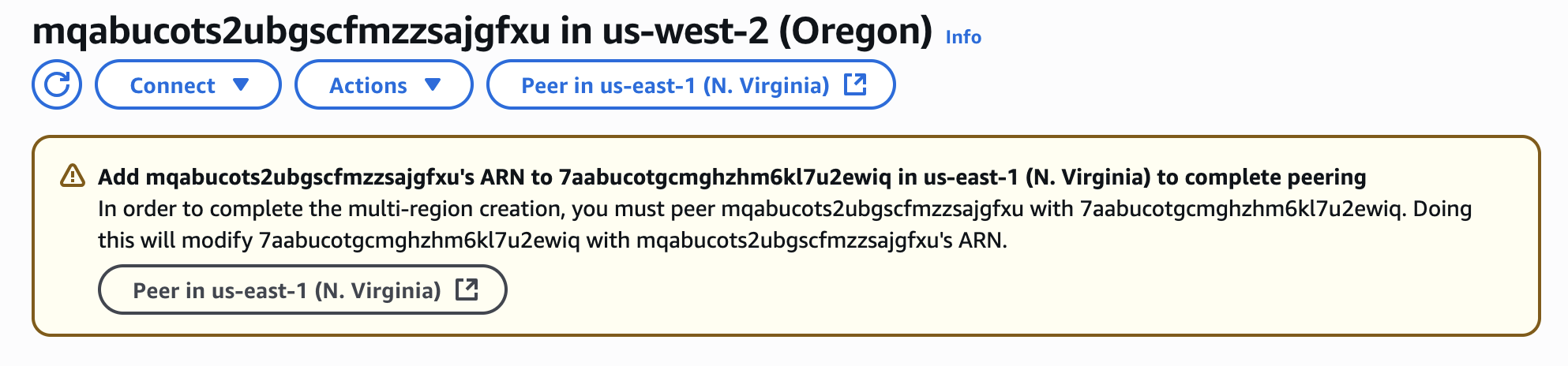
Task: Expand the Actions dropdown arrow
Action: coord(433,84)
